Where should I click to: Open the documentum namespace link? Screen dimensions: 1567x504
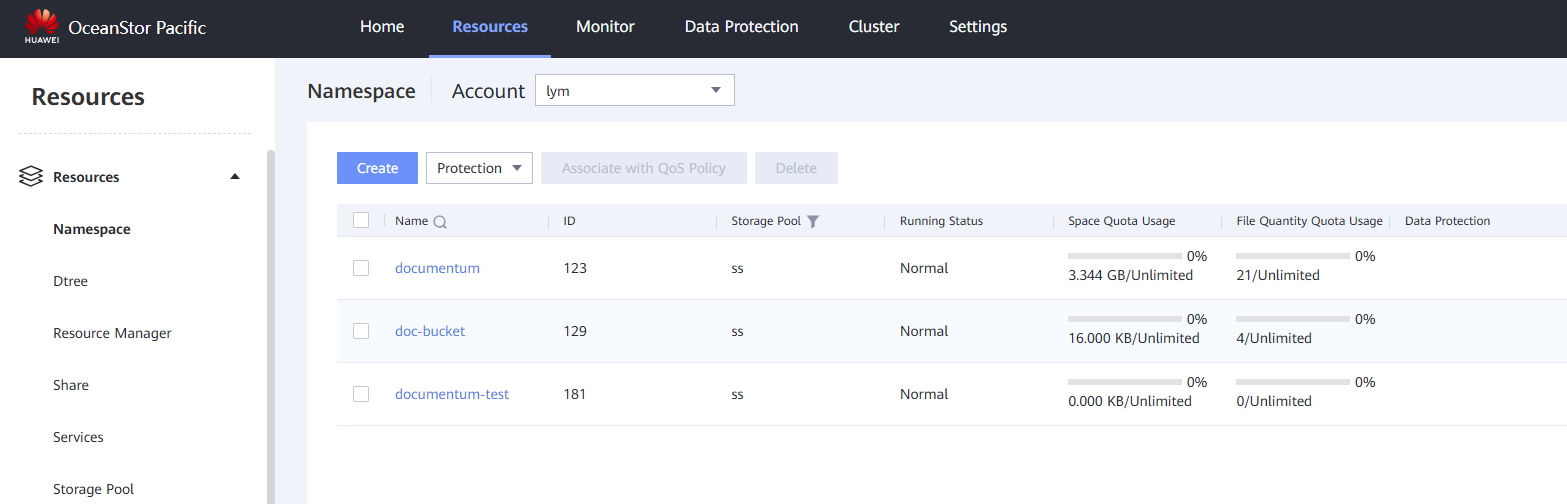click(437, 268)
